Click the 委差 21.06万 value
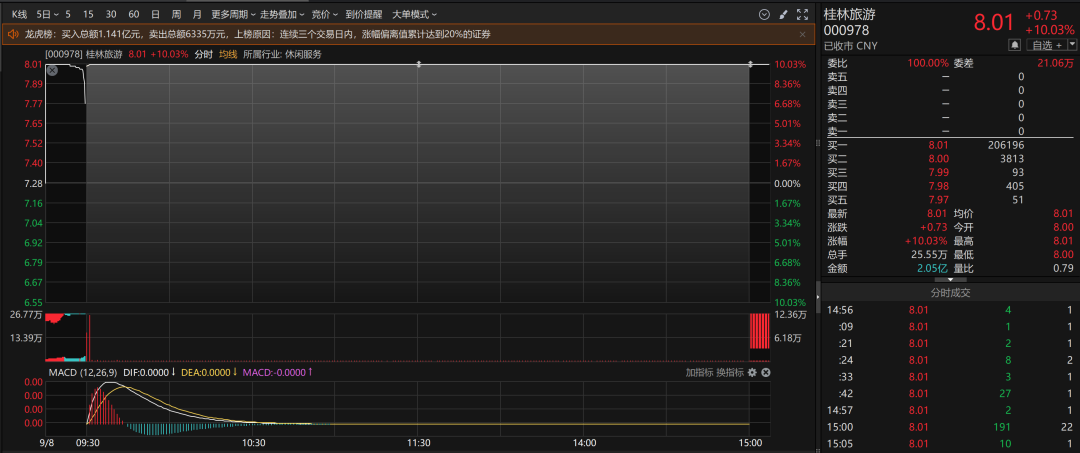Screen dimensions: 1080x453 1055,63
